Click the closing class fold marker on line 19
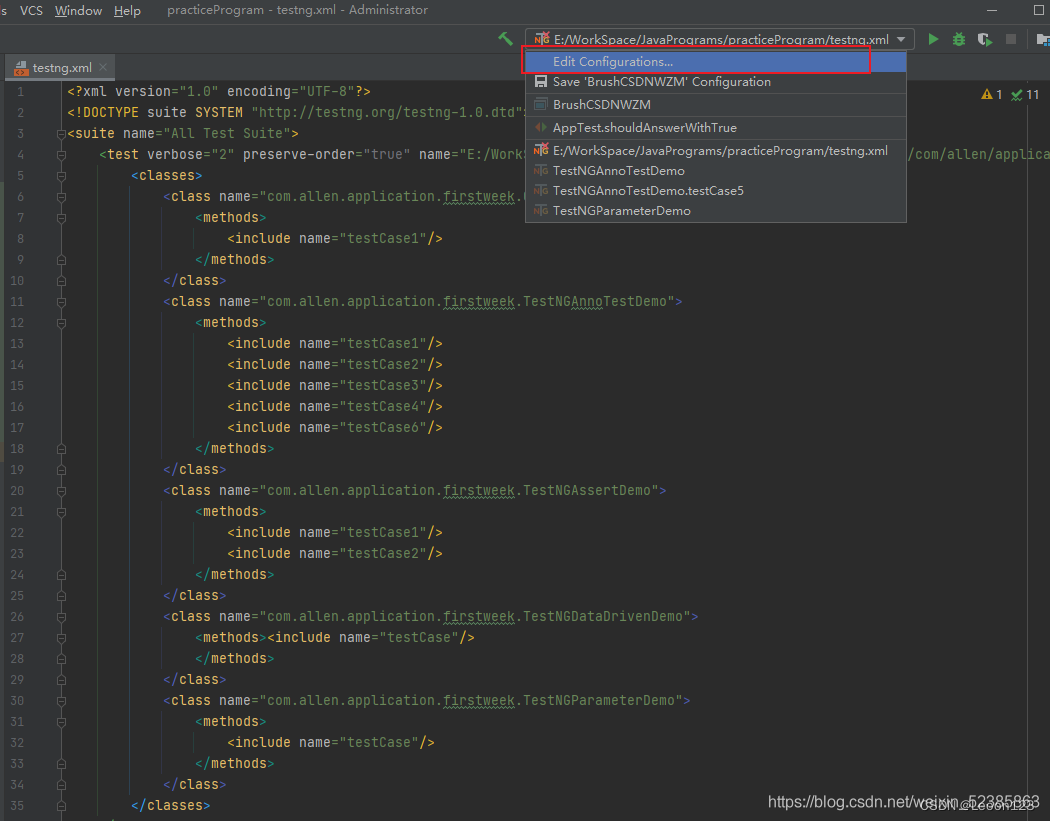This screenshot has width=1050, height=821. point(62,470)
